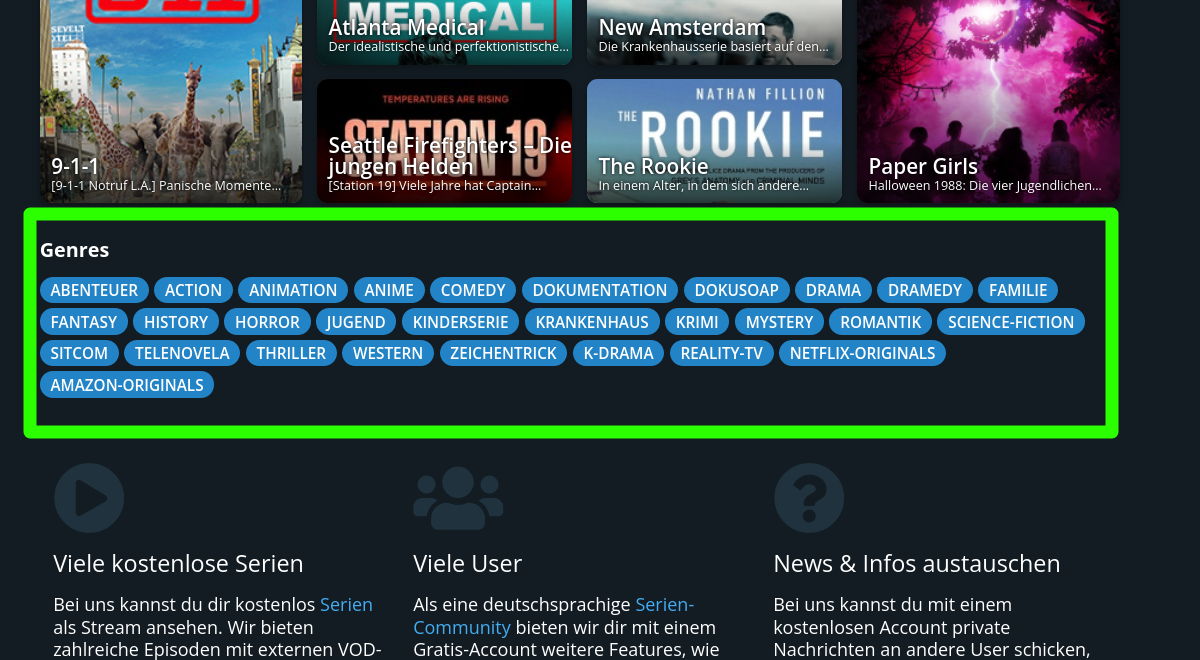The height and width of the screenshot is (660, 1200).
Task: Choose the K-Drama genre tag
Action: click(619, 353)
